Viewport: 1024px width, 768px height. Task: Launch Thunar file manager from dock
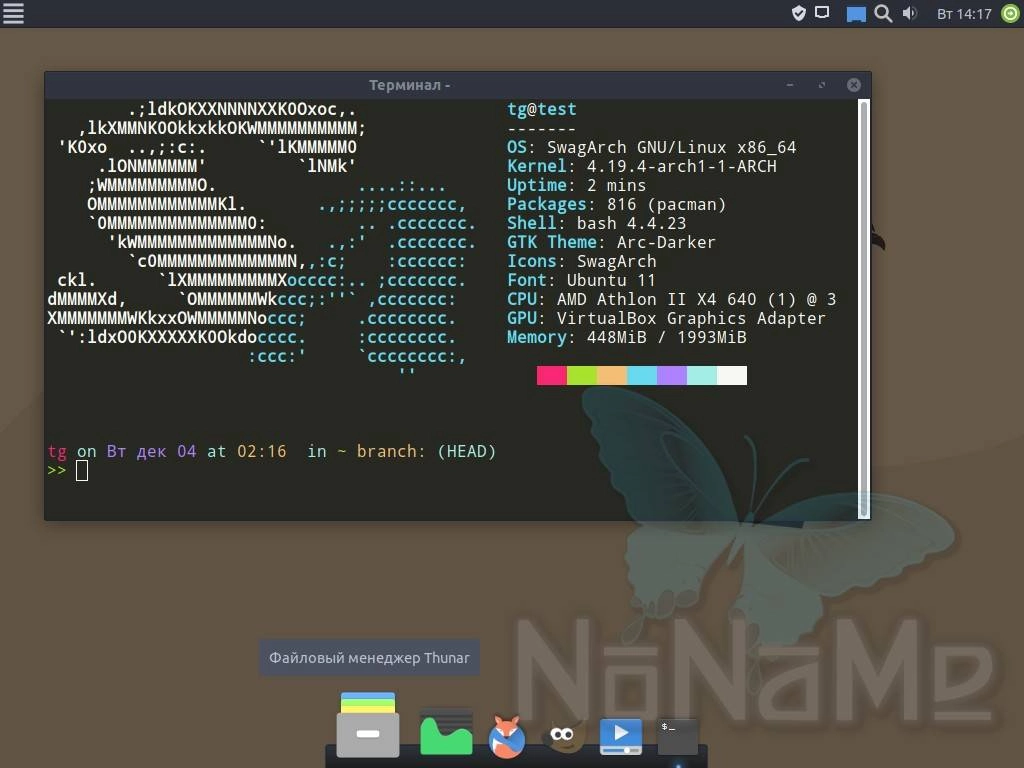point(368,725)
